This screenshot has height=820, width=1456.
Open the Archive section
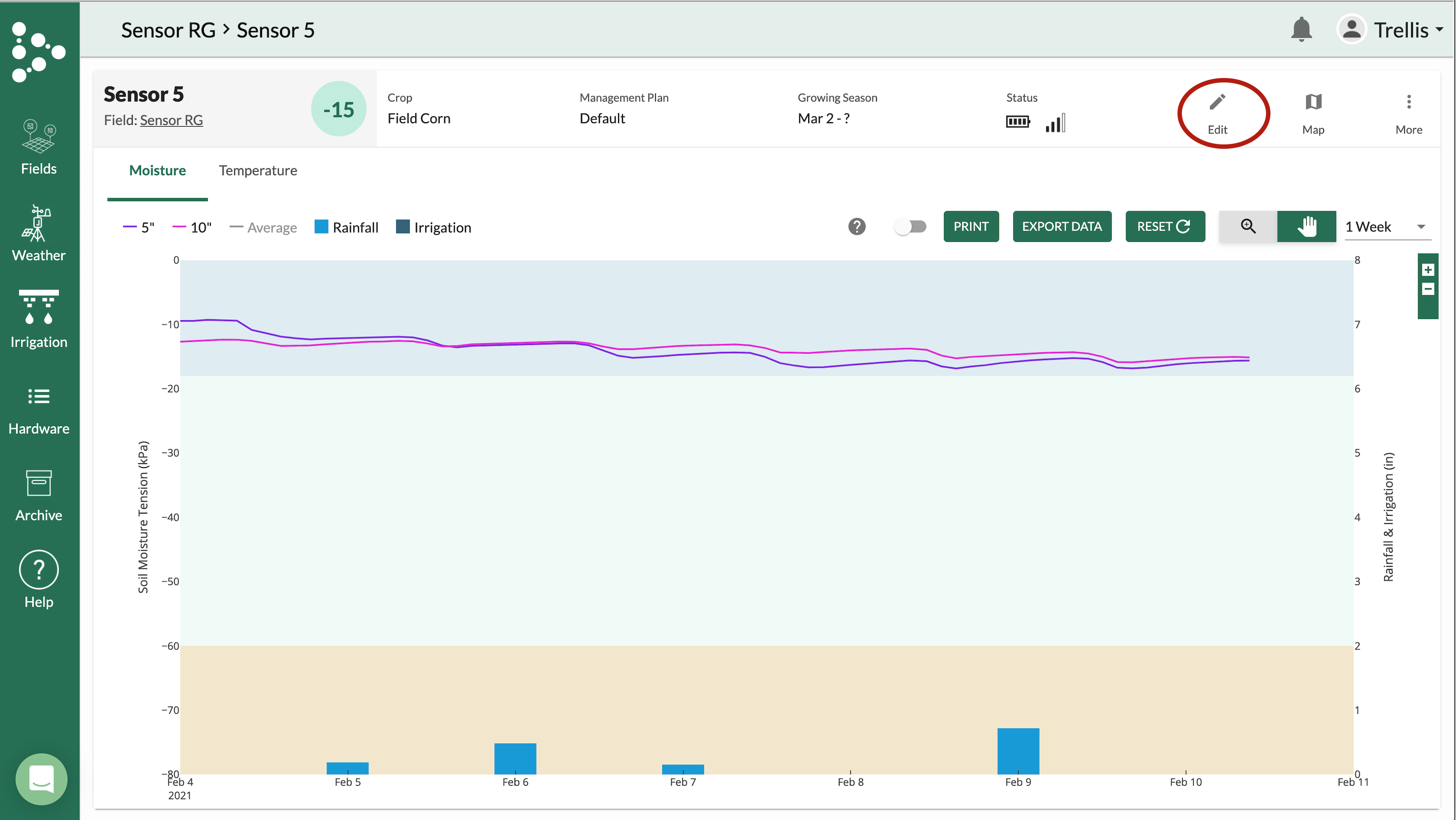click(x=39, y=496)
